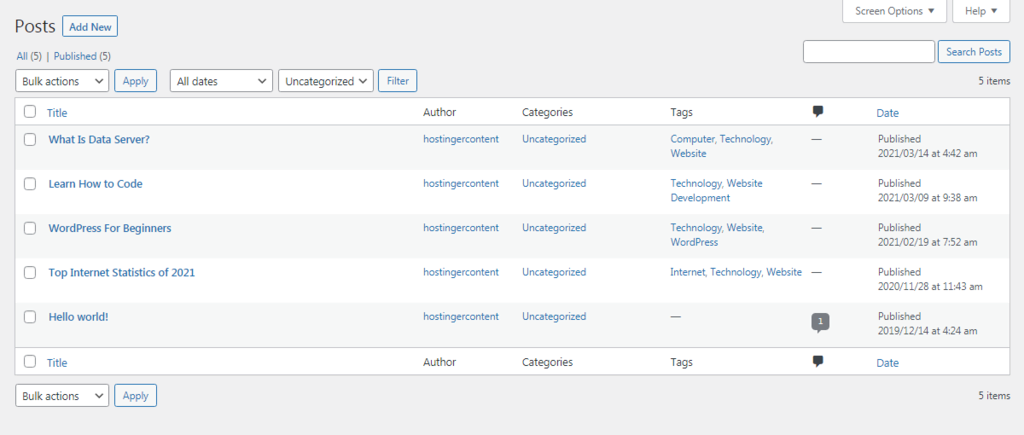Open the bottom Bulk actions dropdown

[62, 396]
